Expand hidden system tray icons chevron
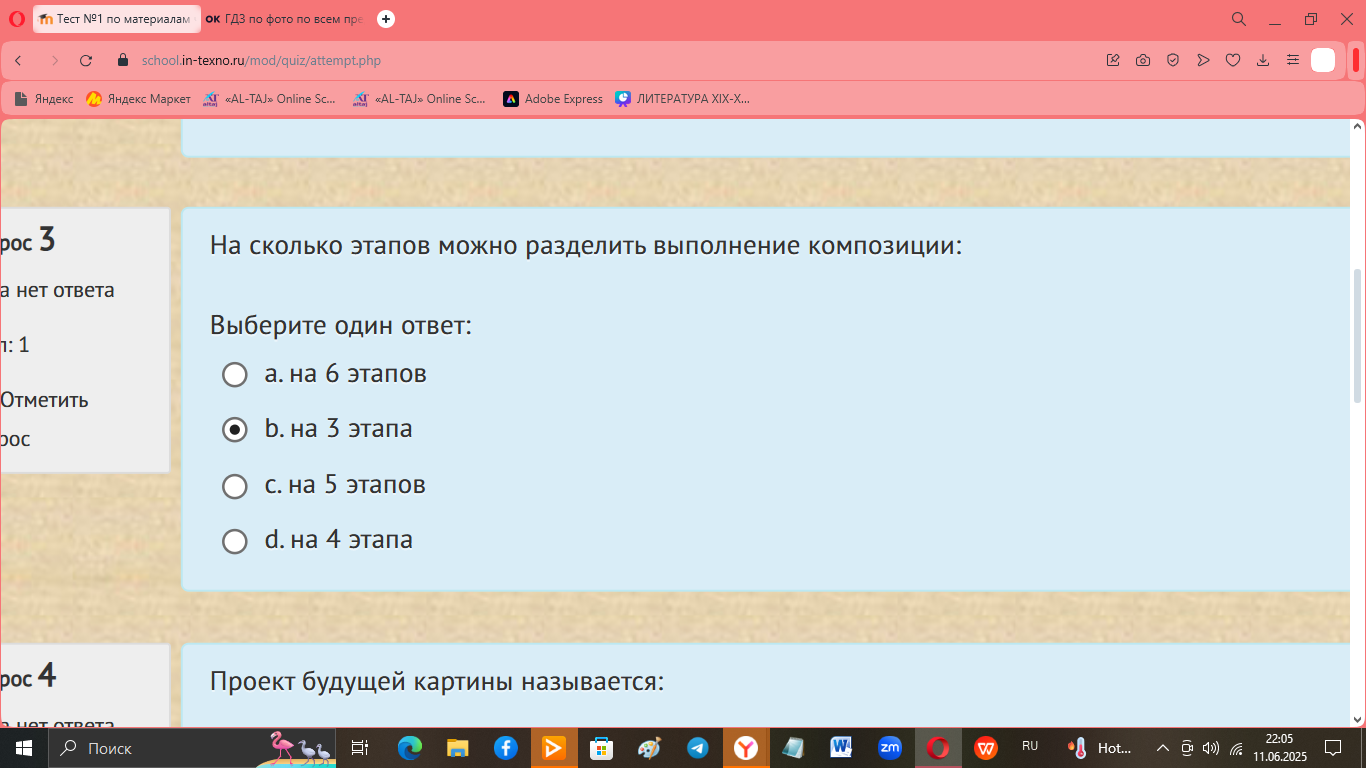Image resolution: width=1366 pixels, height=768 pixels. [1162, 748]
